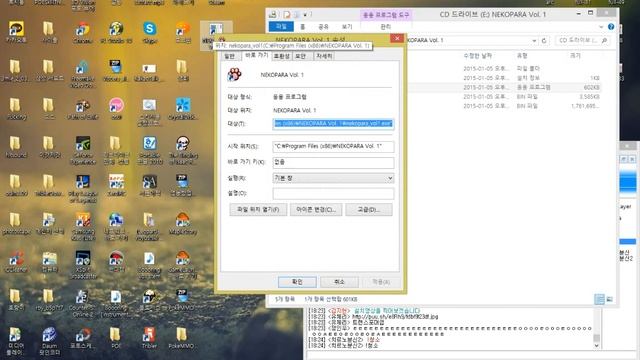The image size is (640, 360).
Task: Launch the SA Sudden Attack shortcut
Action: click(149, 184)
